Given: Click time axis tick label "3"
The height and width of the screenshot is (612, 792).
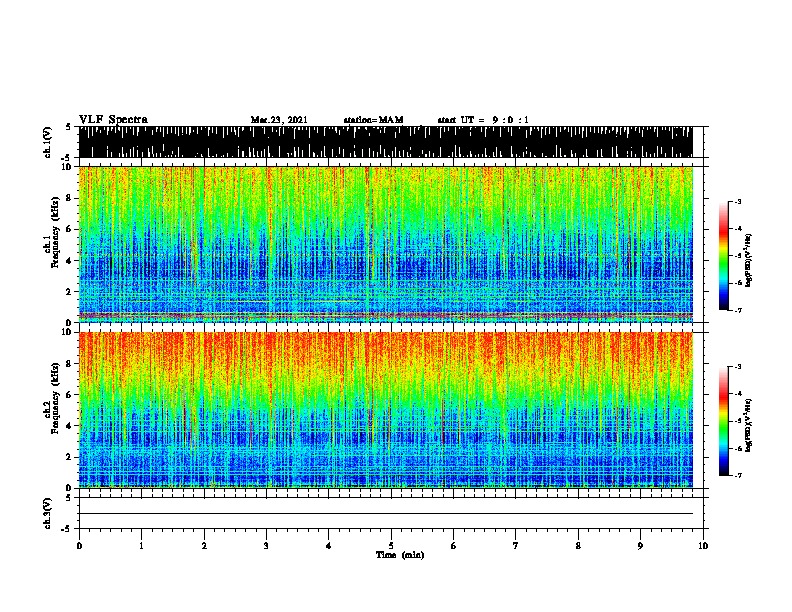Looking at the screenshot, I should tap(266, 546).
